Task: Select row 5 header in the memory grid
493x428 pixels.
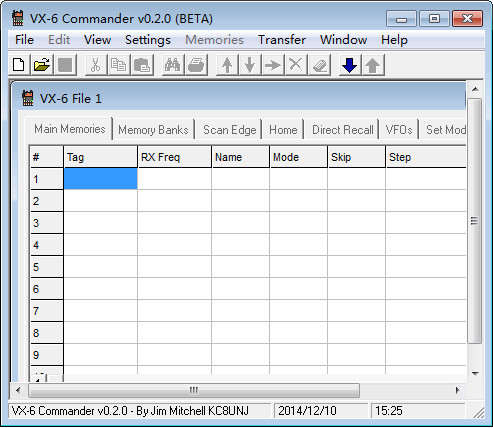Action: tap(47, 267)
